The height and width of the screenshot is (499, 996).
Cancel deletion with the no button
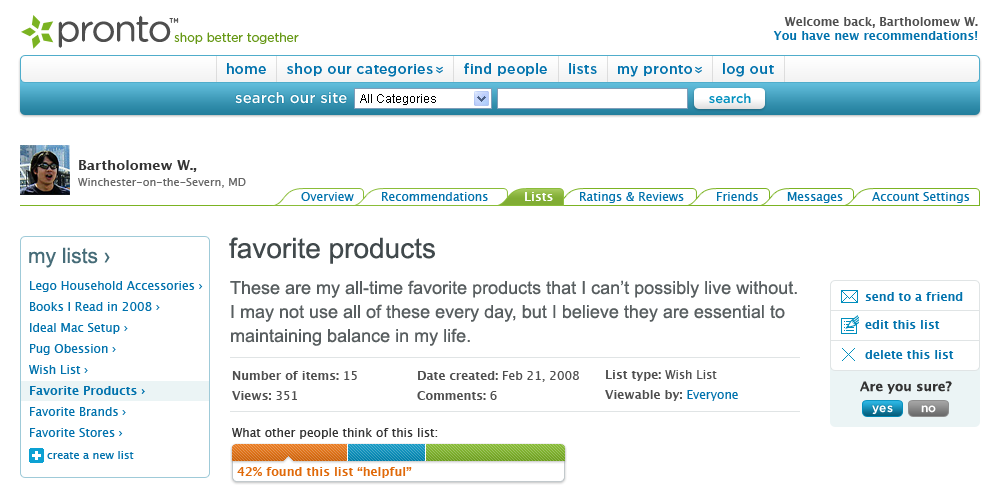[x=928, y=408]
